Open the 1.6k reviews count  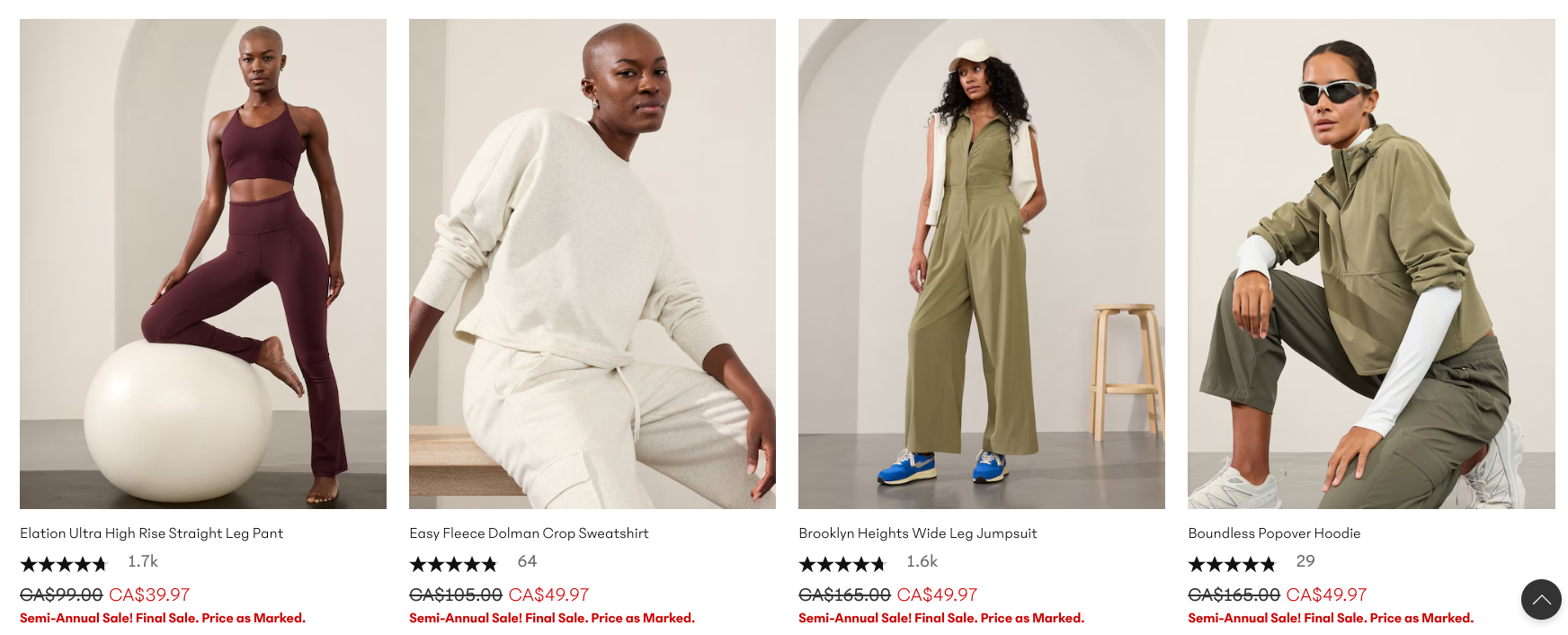point(922,561)
